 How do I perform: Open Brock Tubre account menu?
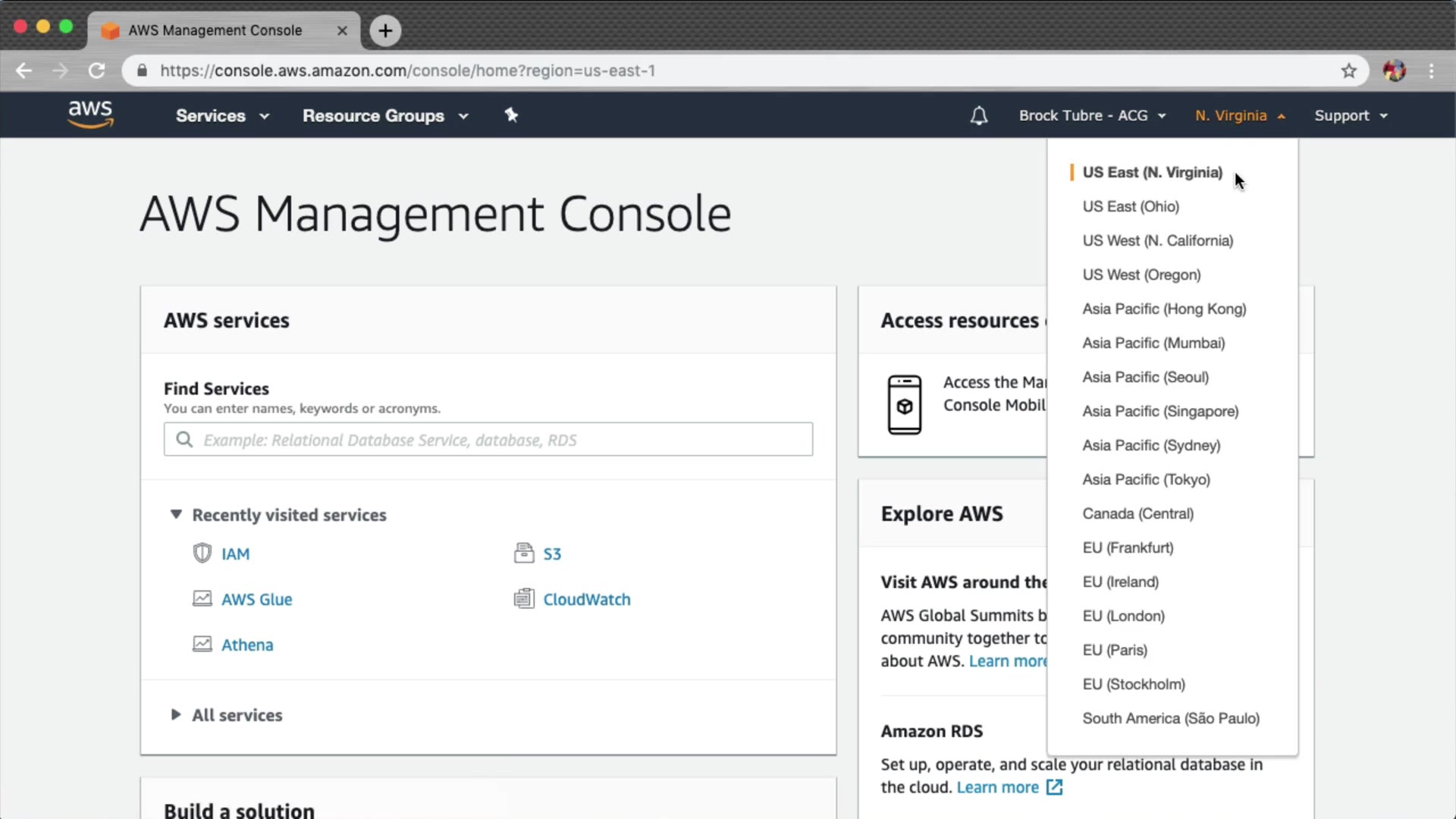1091,116
